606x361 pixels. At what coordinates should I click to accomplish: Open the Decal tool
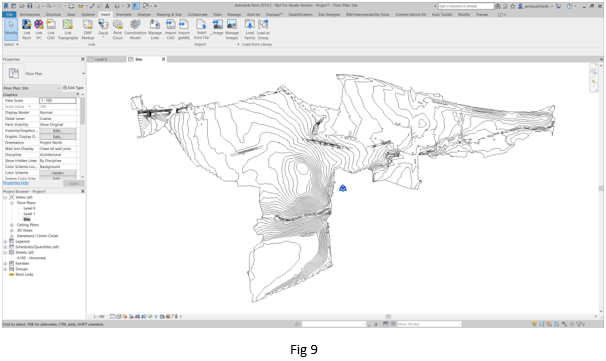pos(103,29)
